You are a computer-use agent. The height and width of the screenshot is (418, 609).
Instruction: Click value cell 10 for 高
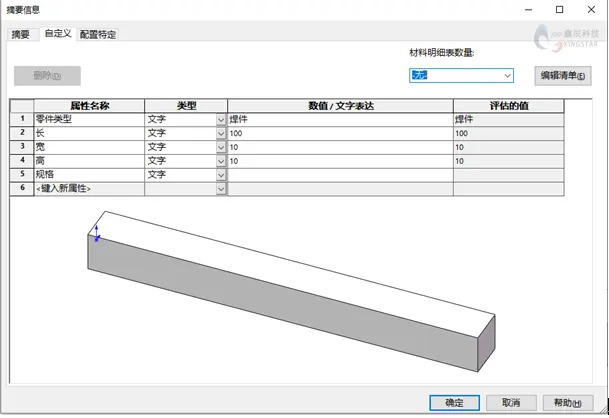[x=340, y=161]
